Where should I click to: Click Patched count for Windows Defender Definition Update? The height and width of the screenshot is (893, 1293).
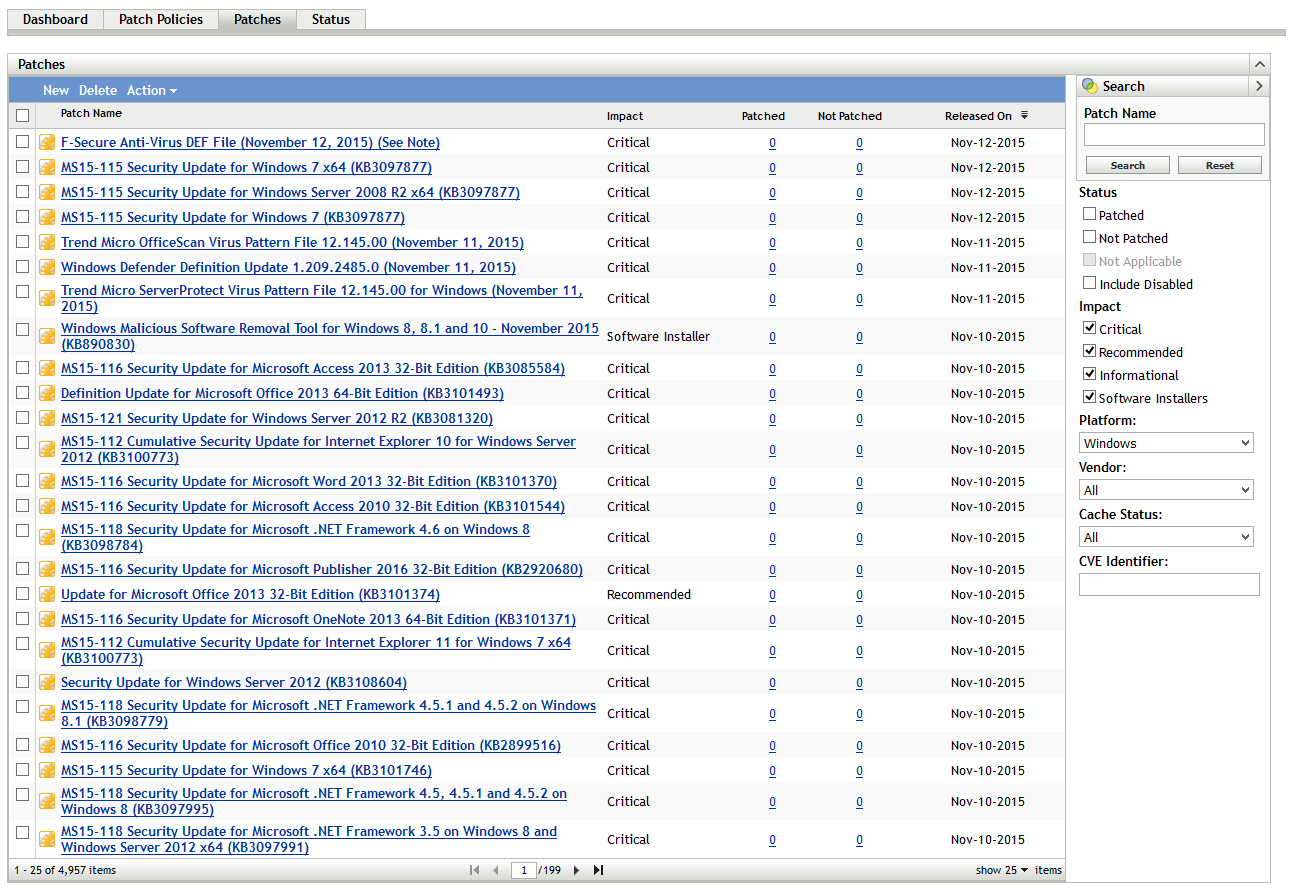point(772,268)
